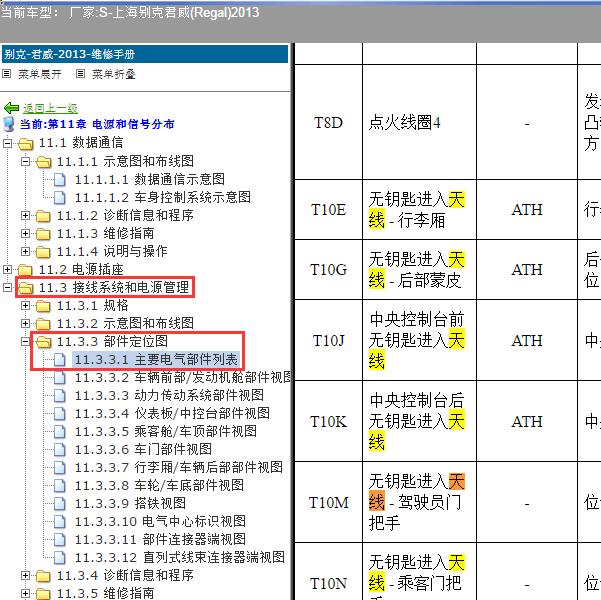This screenshot has height=600, width=601.
Task: Collapse the 11.3 接线系统和电源管理 node
Action: pyautogui.click(x=7, y=287)
